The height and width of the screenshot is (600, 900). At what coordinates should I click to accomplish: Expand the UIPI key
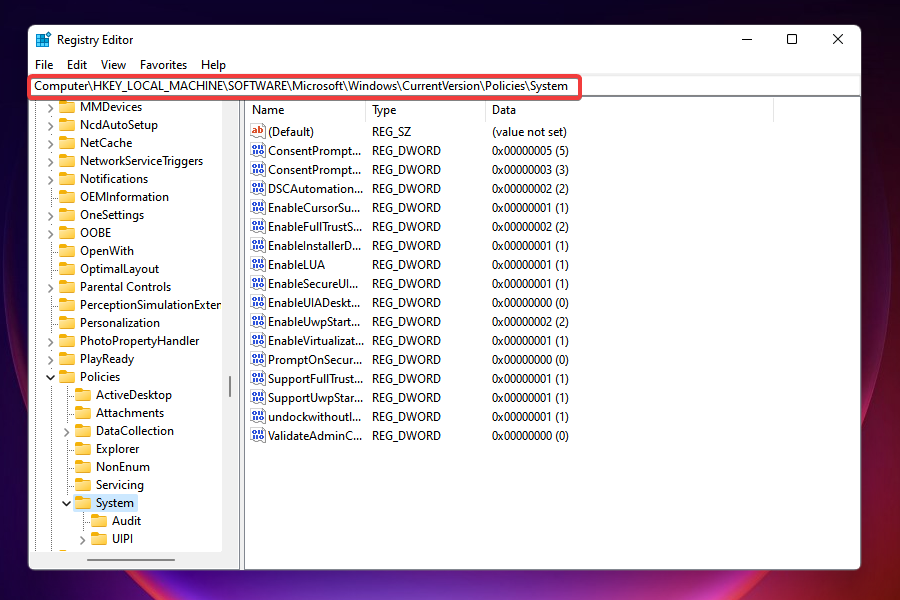(x=83, y=539)
